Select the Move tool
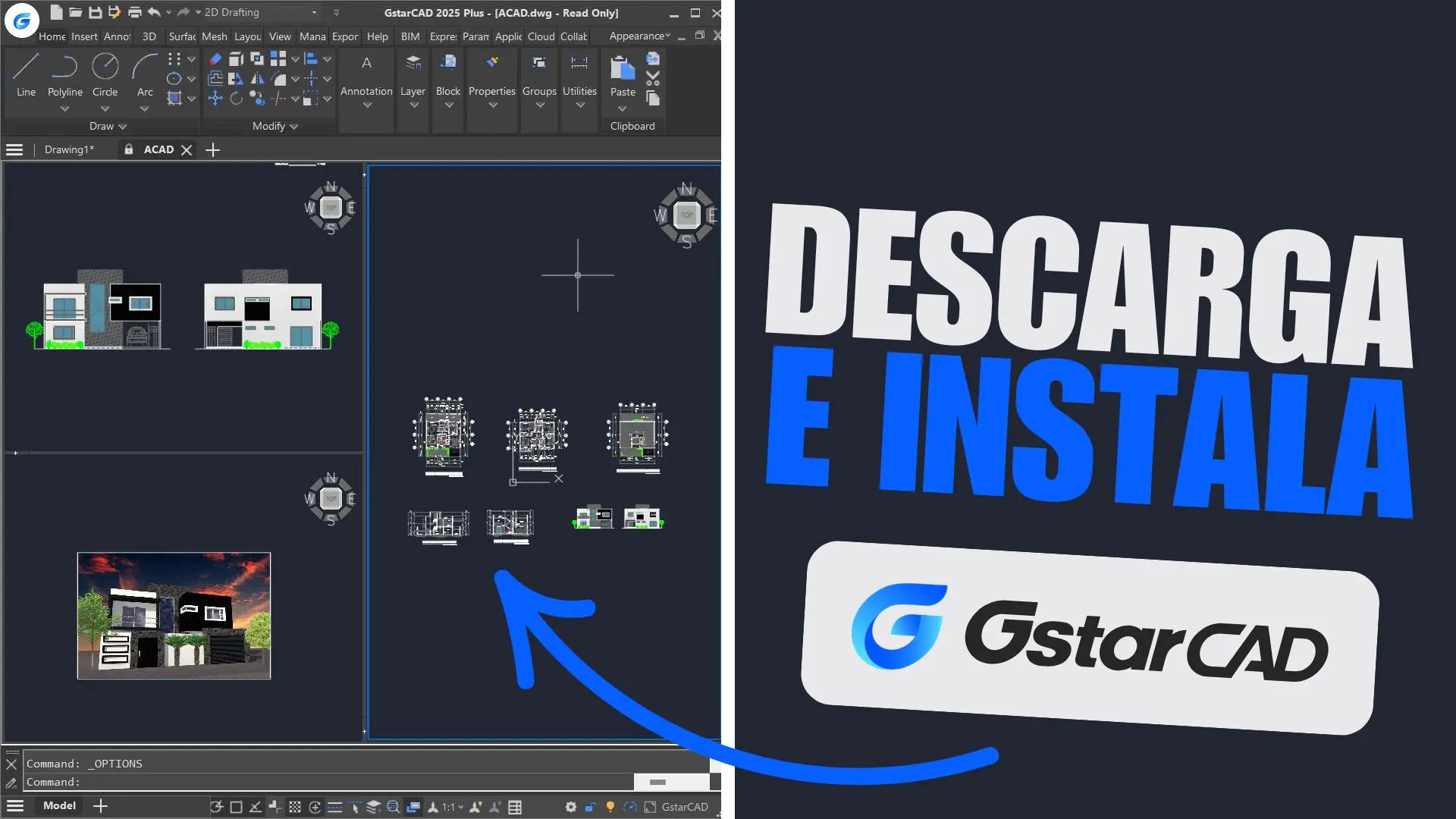Image resolution: width=1456 pixels, height=819 pixels. (216, 99)
